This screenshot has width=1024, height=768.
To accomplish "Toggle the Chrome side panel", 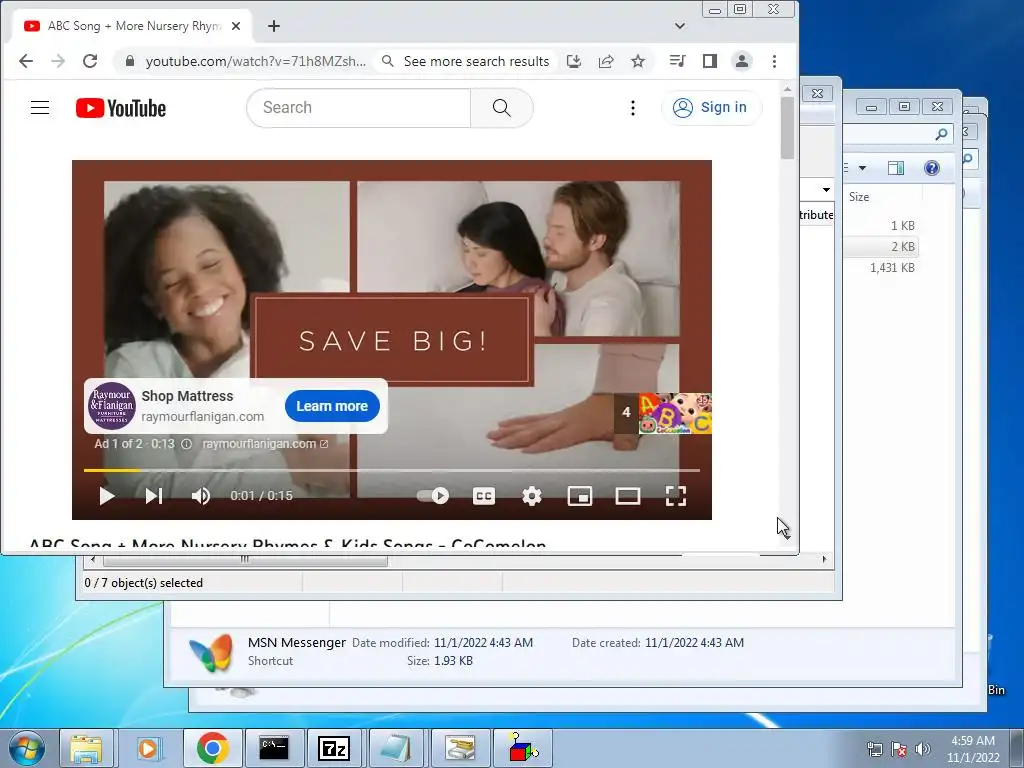I will coord(710,61).
